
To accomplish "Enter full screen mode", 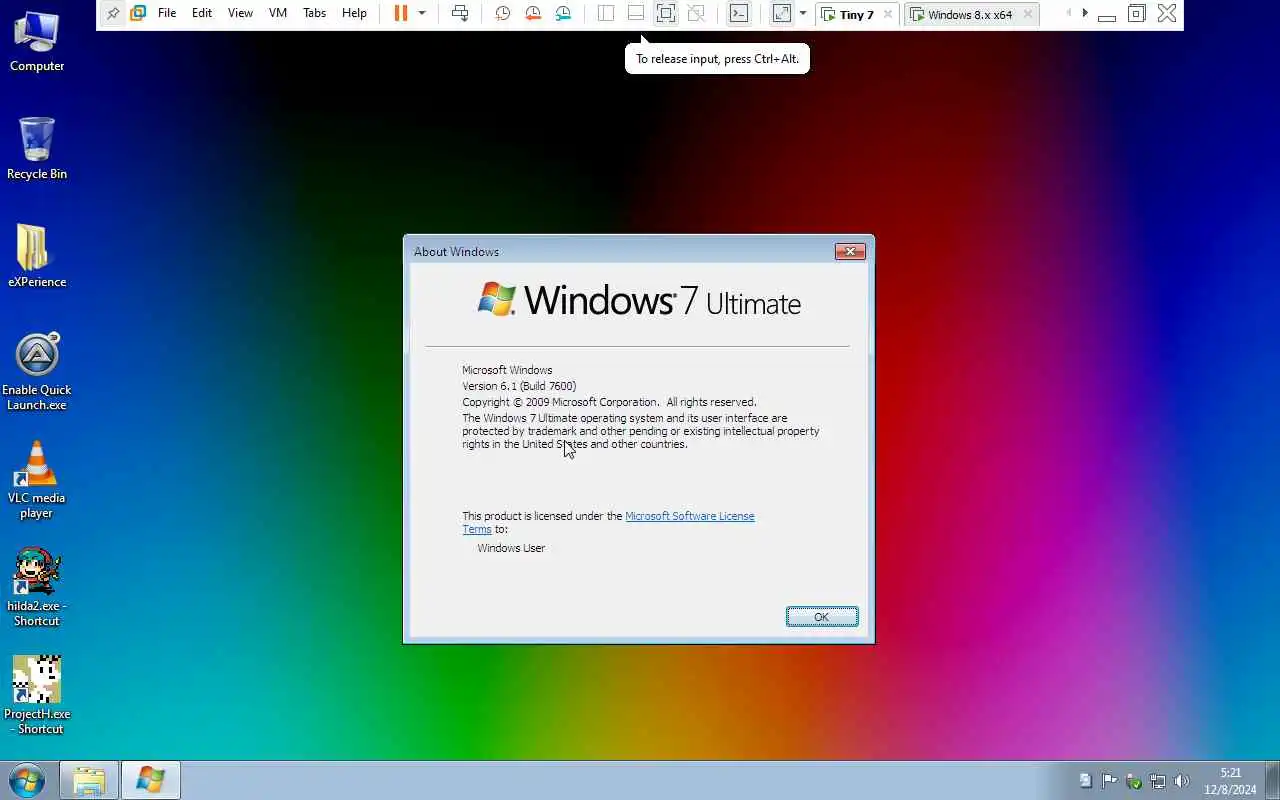I will coord(666,13).
